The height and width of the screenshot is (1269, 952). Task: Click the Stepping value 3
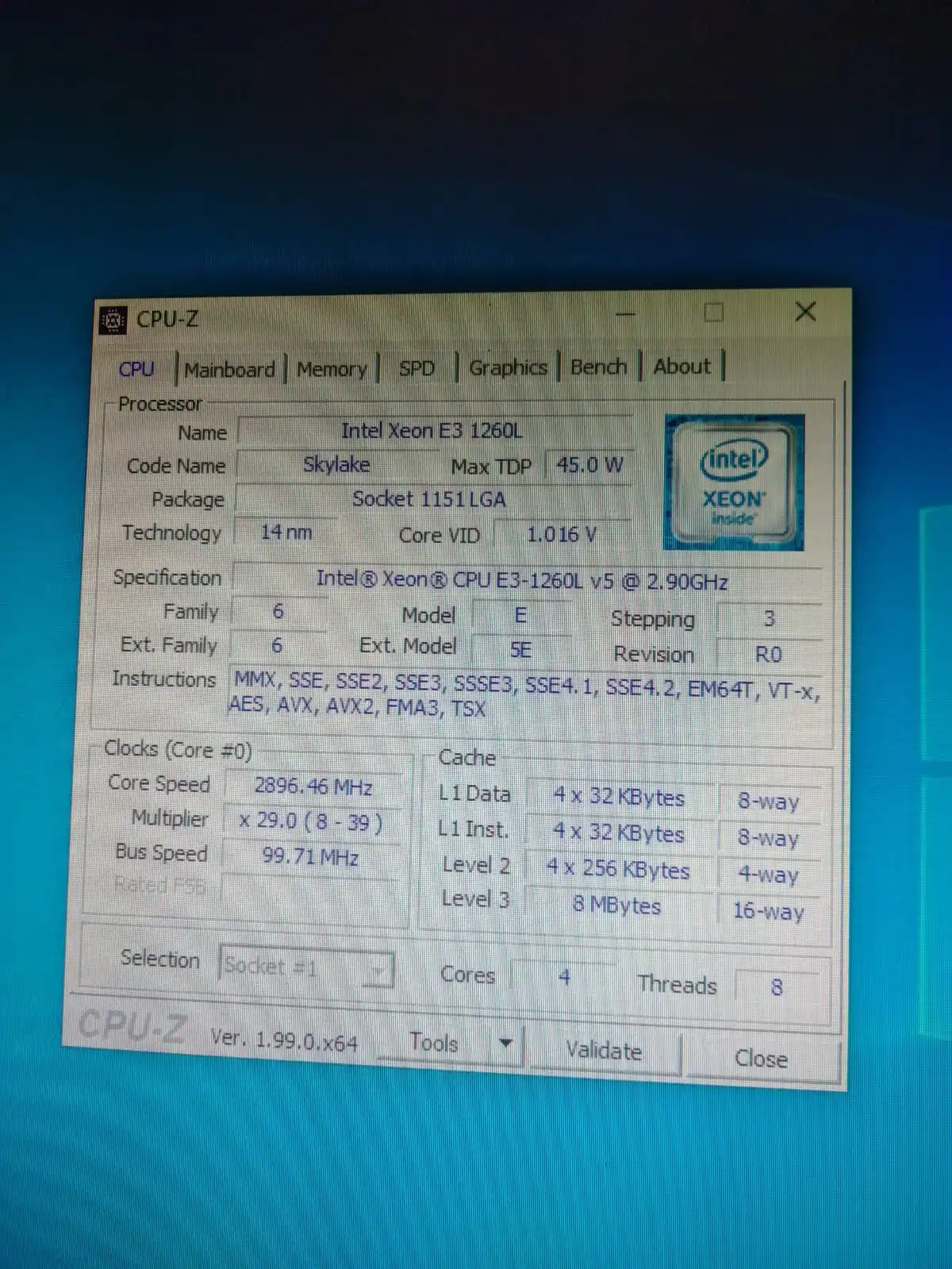[768, 619]
